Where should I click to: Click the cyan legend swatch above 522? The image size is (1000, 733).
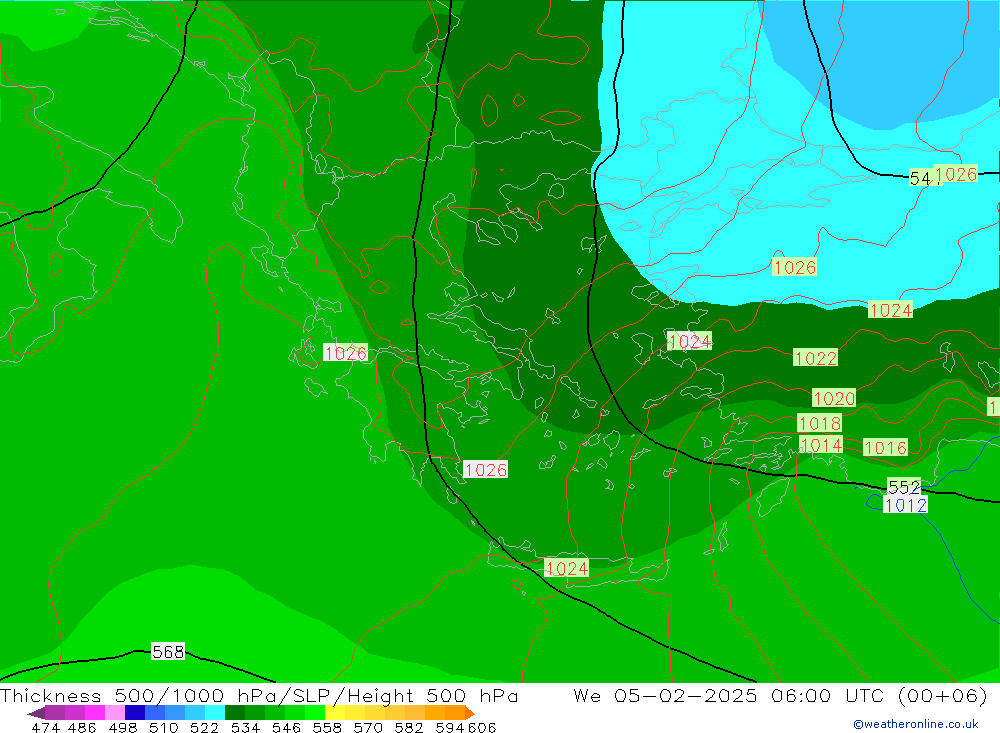[x=215, y=713]
